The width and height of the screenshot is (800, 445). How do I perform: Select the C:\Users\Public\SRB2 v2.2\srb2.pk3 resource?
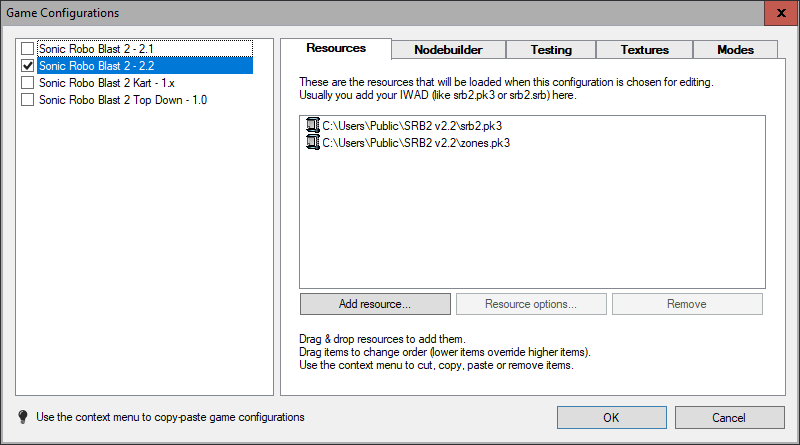[412, 126]
